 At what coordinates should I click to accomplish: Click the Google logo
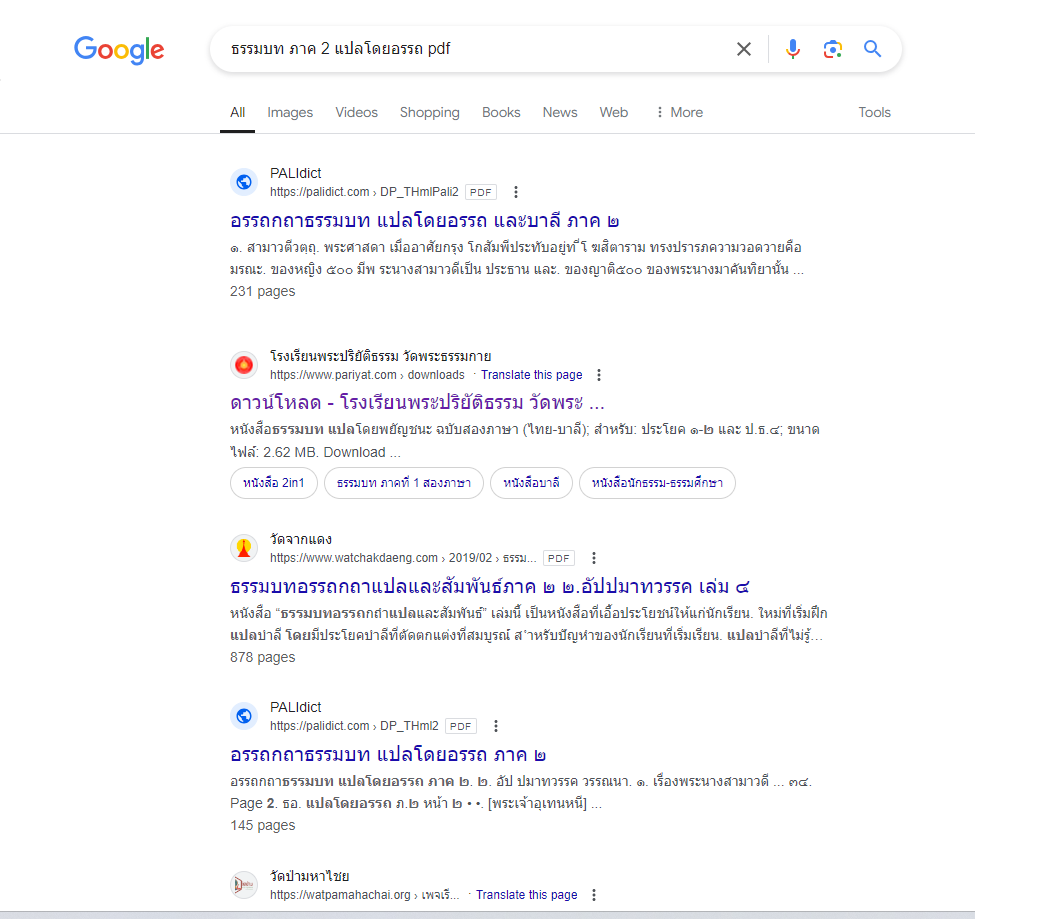point(119,49)
